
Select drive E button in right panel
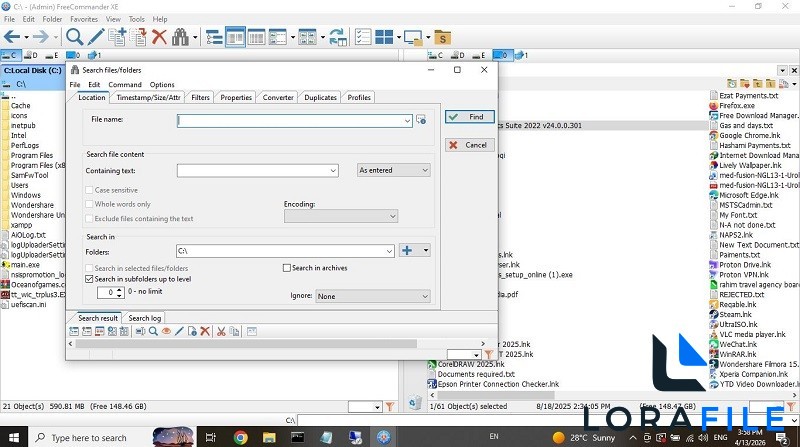tap(478, 55)
